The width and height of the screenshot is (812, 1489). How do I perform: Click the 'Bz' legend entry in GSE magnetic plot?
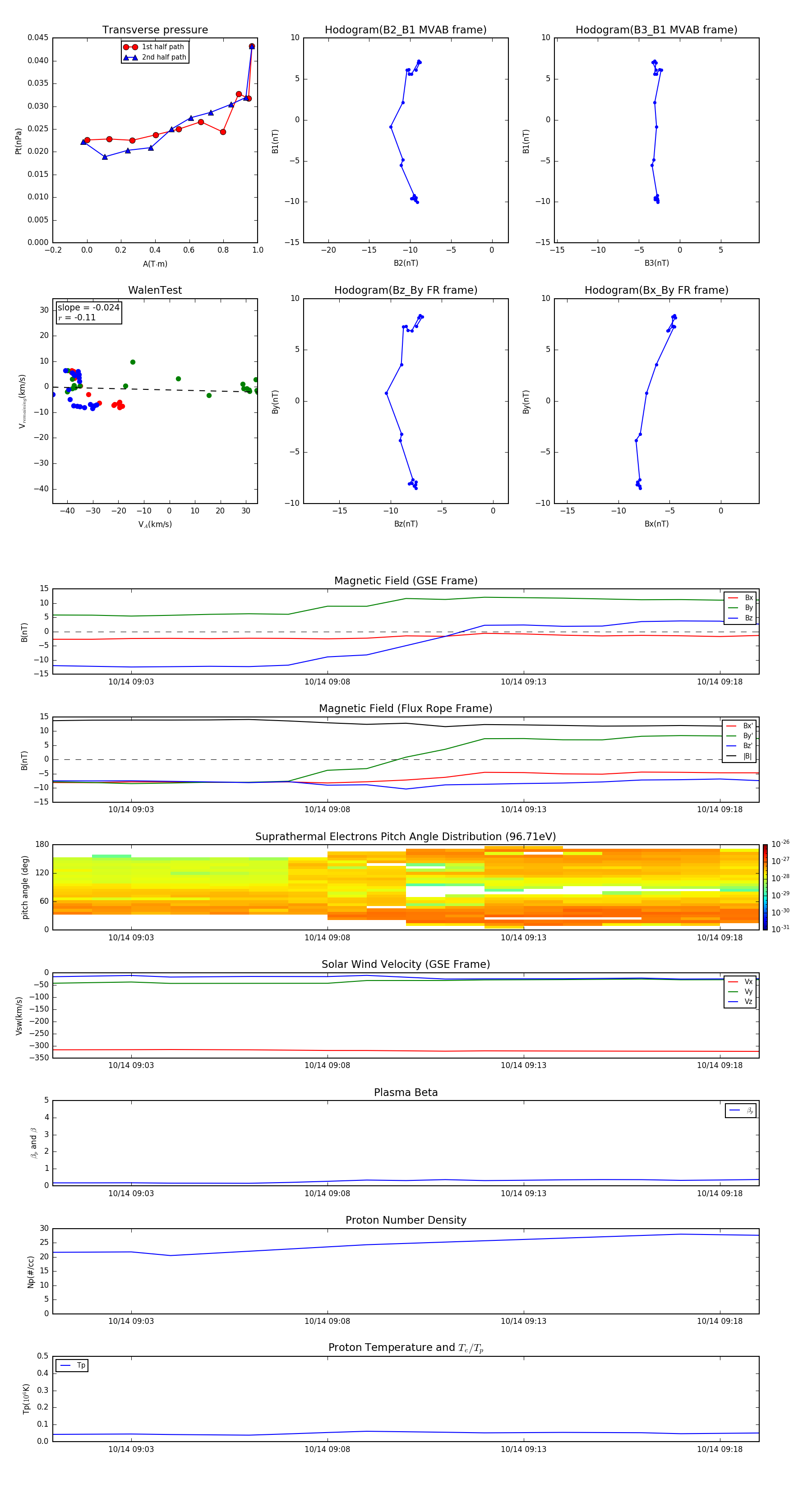(741, 618)
